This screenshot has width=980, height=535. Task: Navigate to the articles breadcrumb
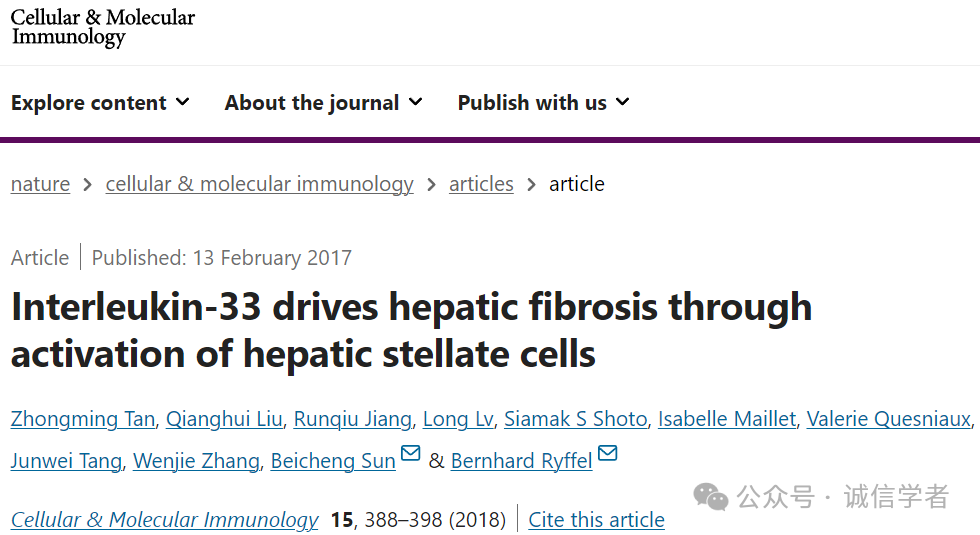tap(481, 184)
